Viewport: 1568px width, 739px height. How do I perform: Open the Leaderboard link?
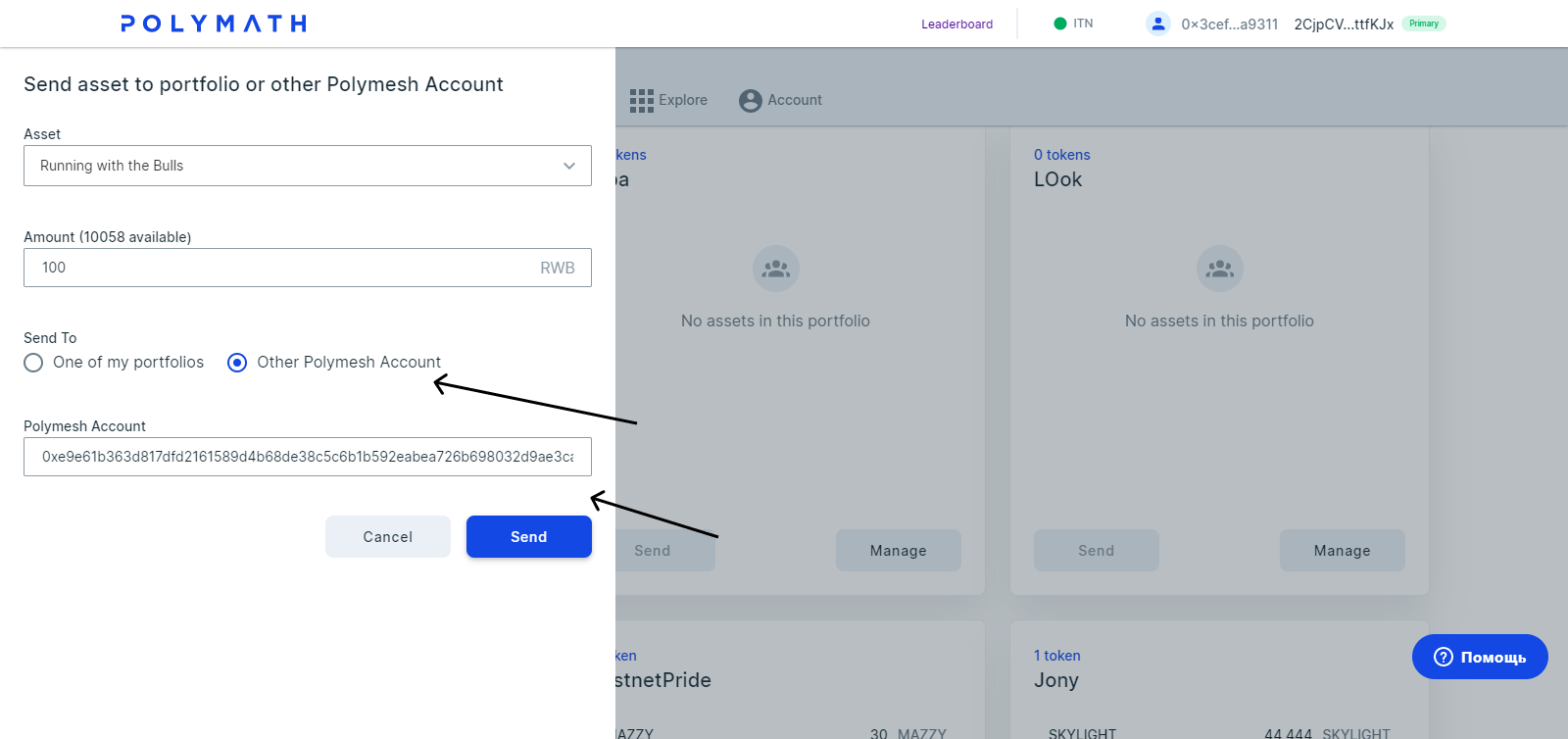pos(956,25)
